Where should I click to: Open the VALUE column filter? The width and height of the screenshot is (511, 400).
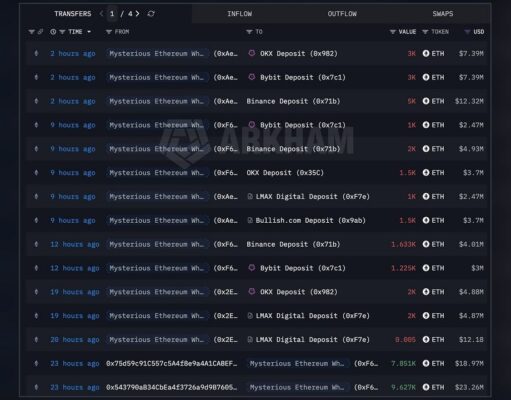click(x=393, y=32)
